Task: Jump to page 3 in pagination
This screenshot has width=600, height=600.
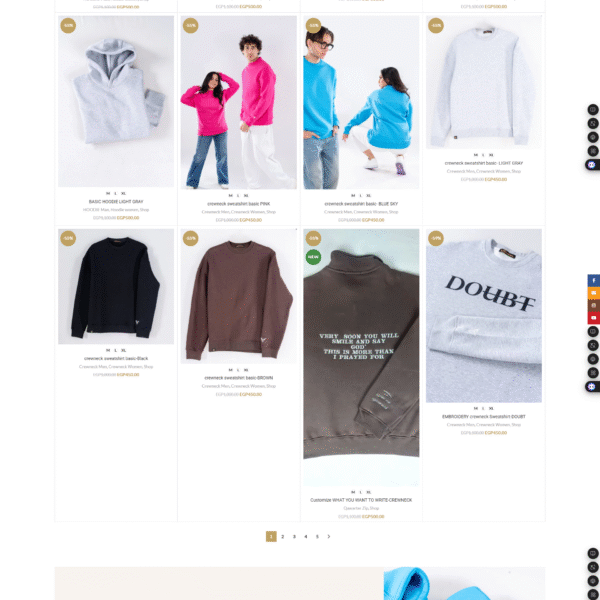Action: coord(294,536)
